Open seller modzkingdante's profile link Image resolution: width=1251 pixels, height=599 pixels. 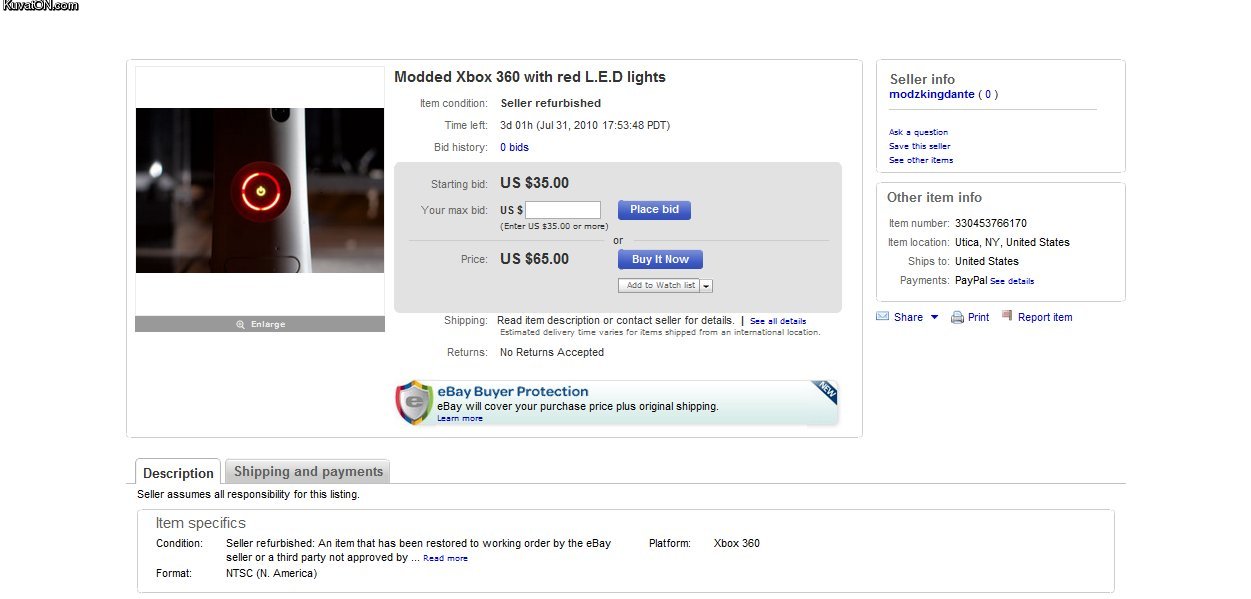[x=931, y=94]
